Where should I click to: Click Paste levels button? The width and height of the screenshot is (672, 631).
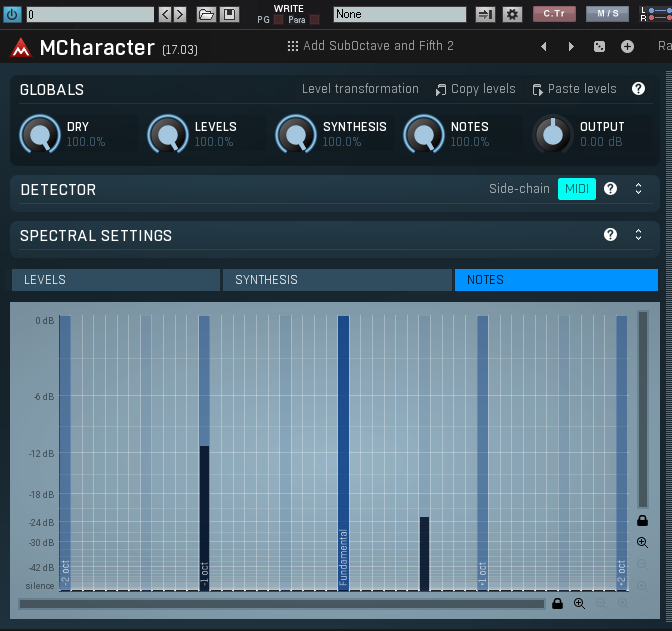point(574,89)
